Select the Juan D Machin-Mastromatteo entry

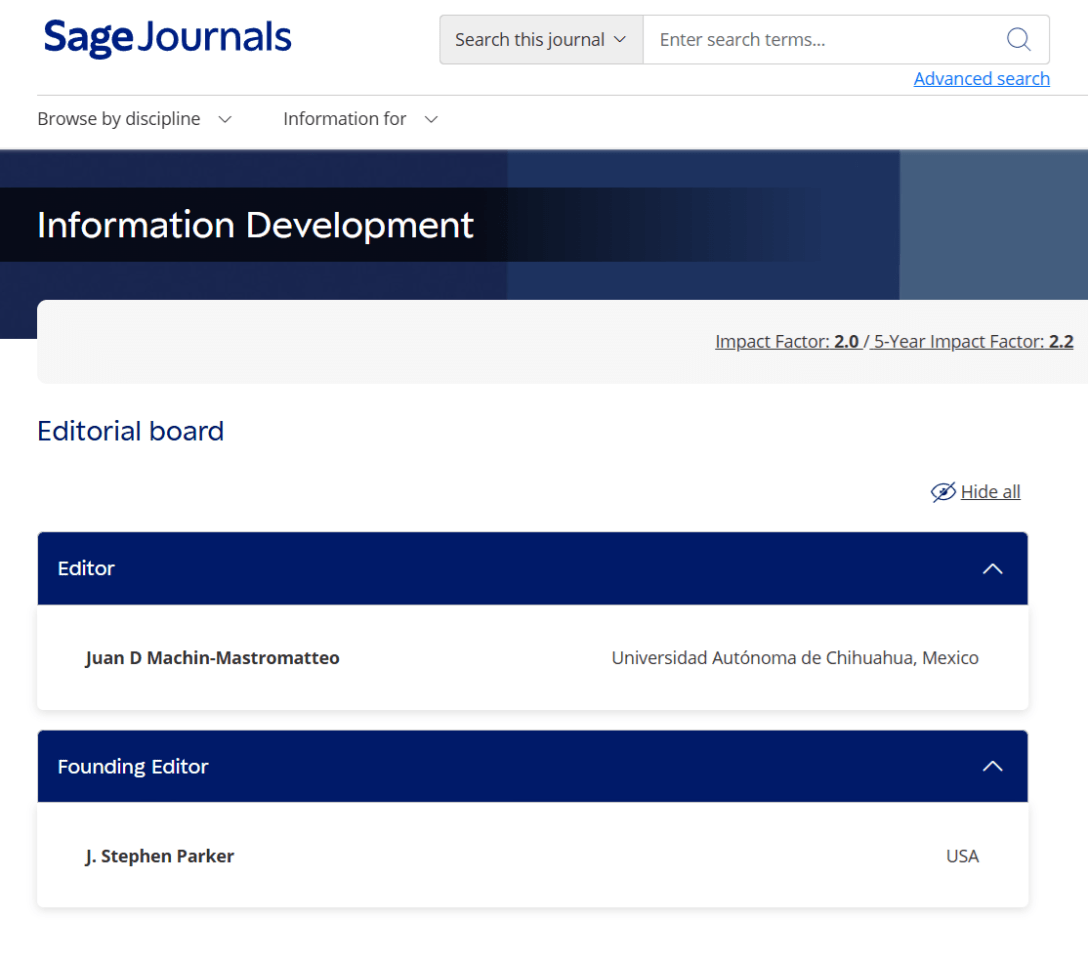coord(212,658)
